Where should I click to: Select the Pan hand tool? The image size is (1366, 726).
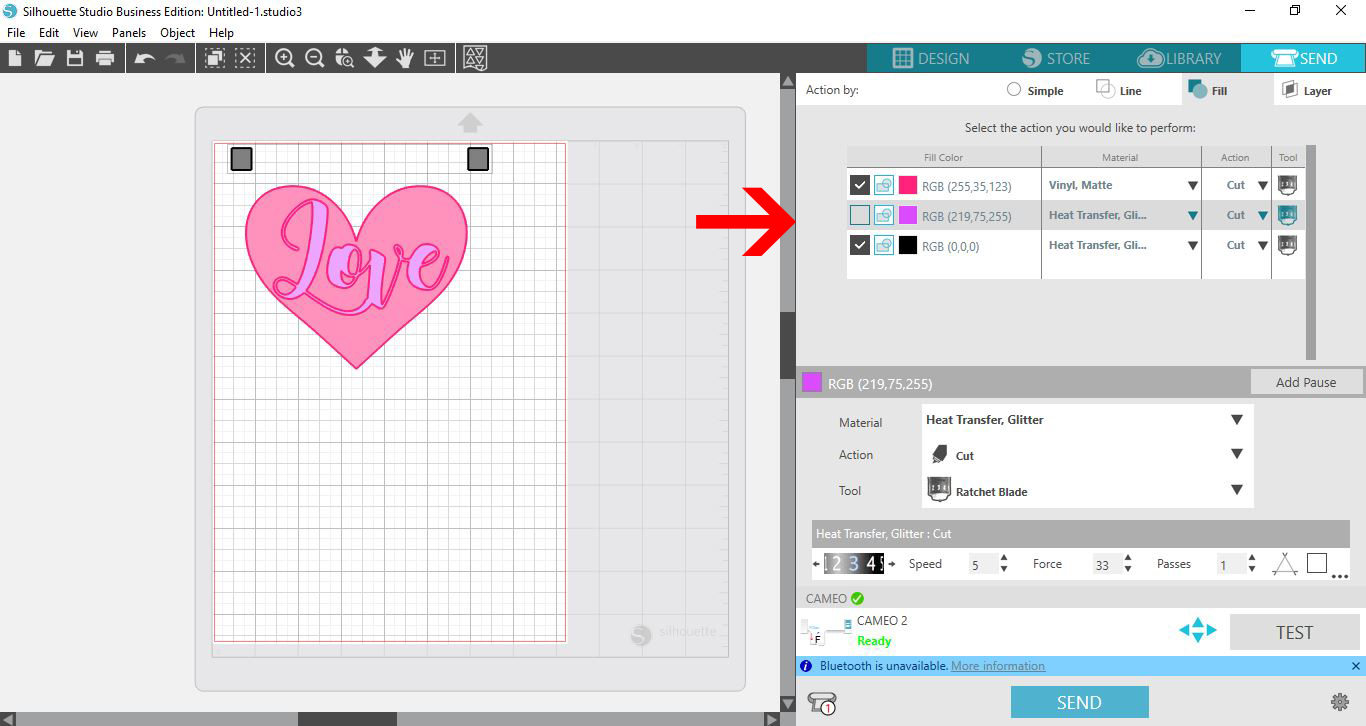[405, 58]
